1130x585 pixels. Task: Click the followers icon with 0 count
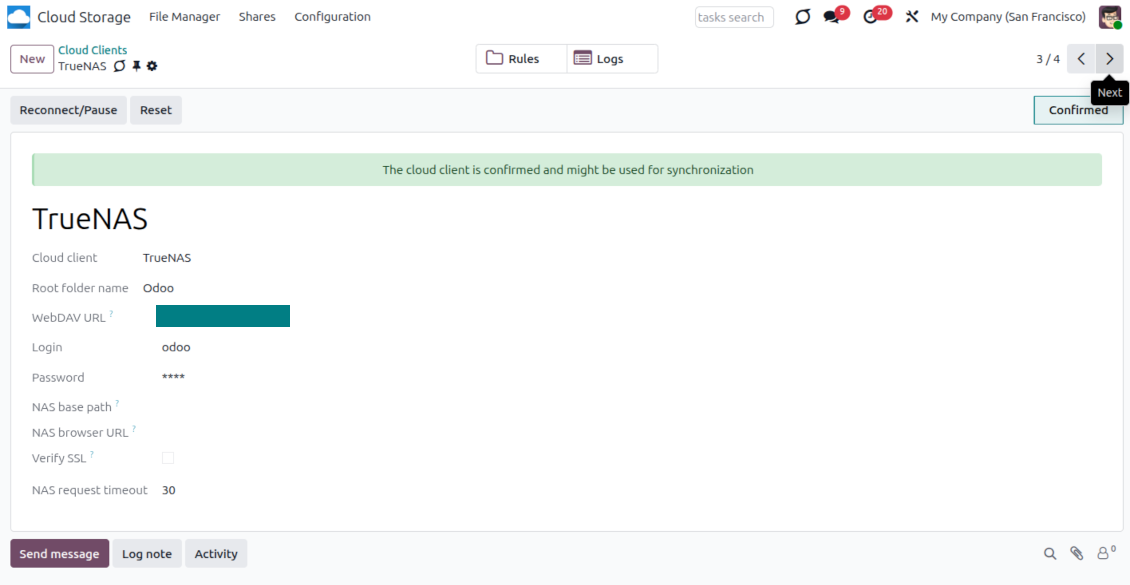(x=1105, y=553)
